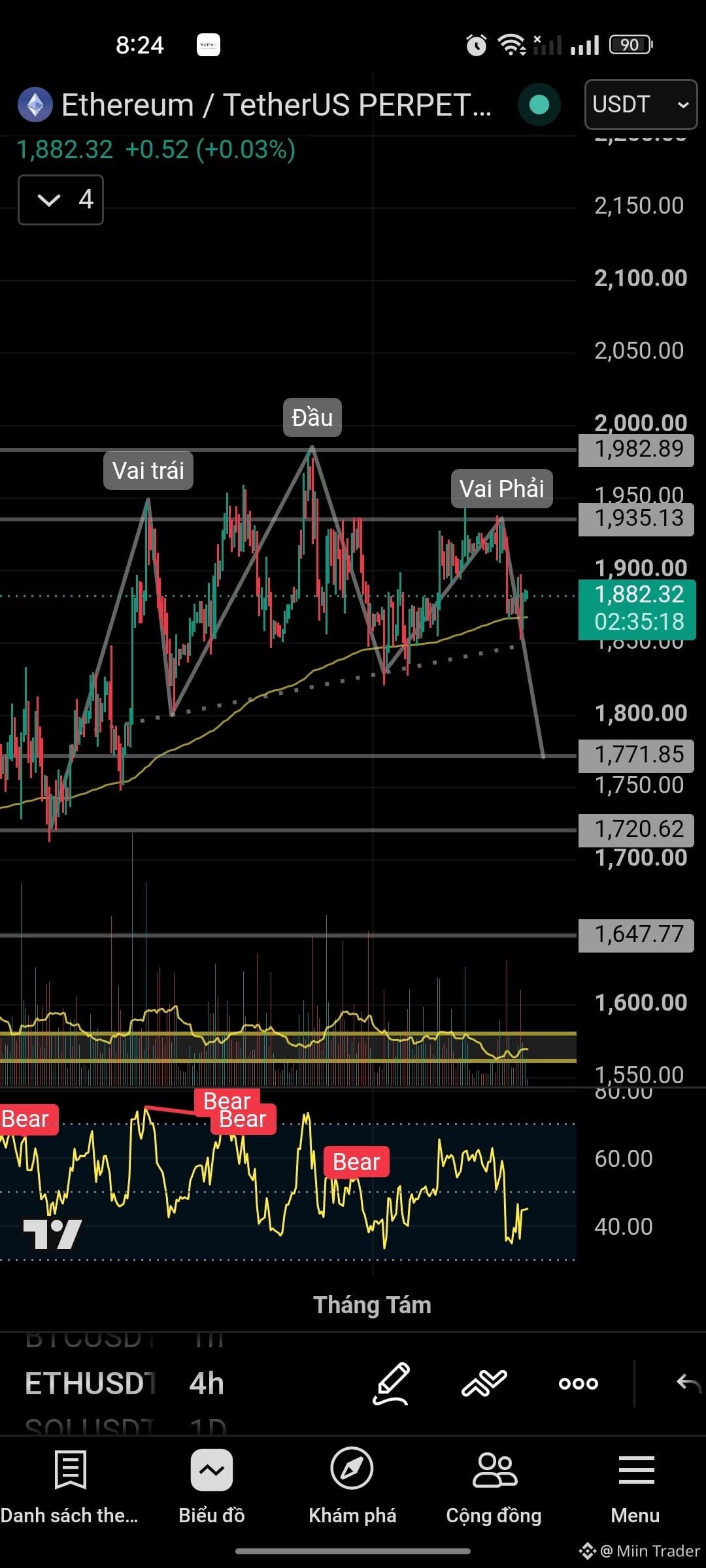
Task: Tap the TradingView logo on chart
Action: [x=53, y=1235]
